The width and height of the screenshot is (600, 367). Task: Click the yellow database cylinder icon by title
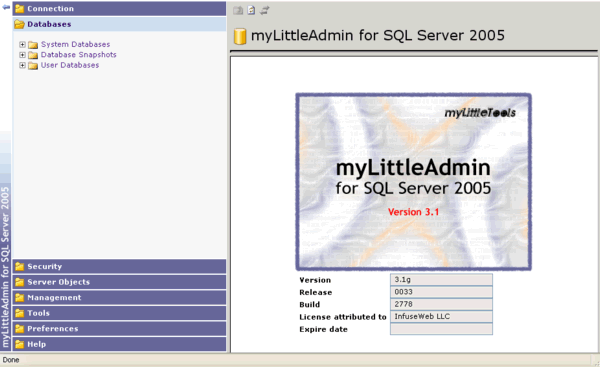click(240, 36)
